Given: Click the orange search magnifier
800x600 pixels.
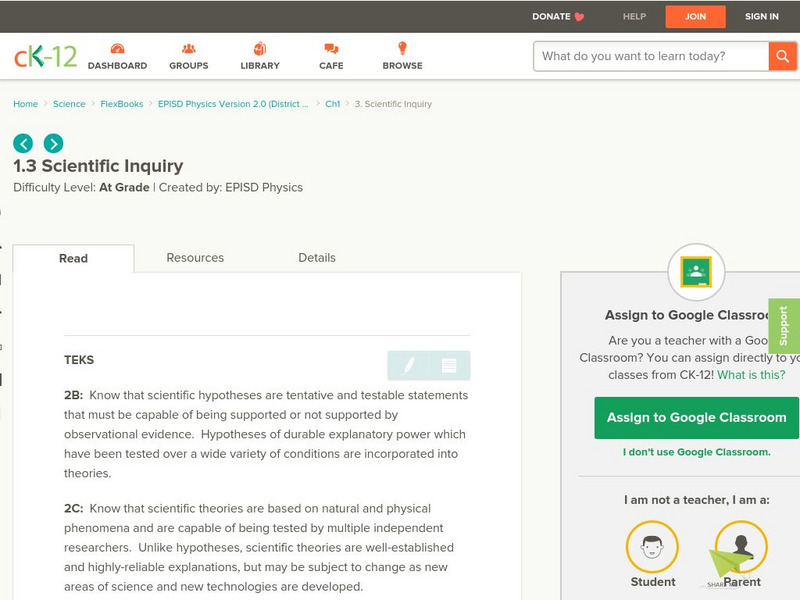Looking at the screenshot, I should (782, 57).
